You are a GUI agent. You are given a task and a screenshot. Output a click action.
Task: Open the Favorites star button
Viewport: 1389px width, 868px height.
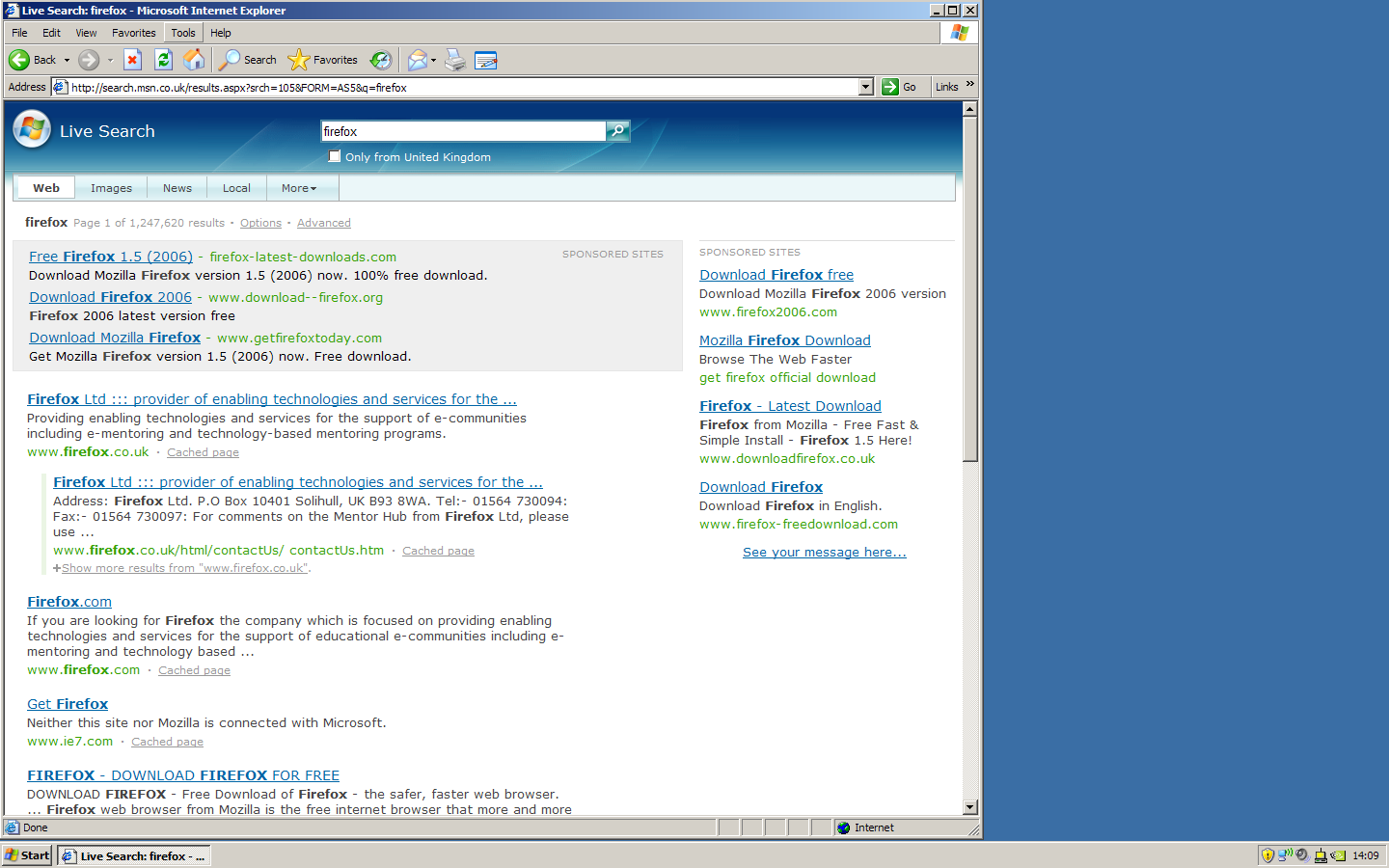click(323, 60)
